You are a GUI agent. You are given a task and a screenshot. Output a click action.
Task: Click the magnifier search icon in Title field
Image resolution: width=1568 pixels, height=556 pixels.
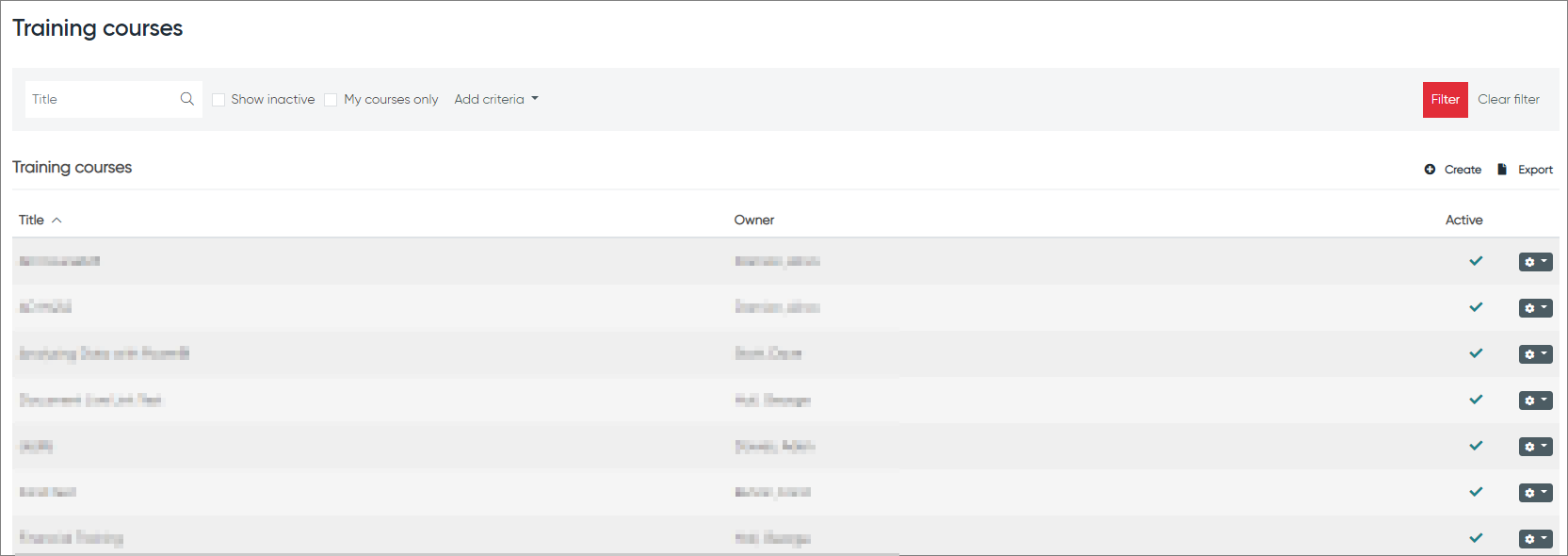[186, 99]
